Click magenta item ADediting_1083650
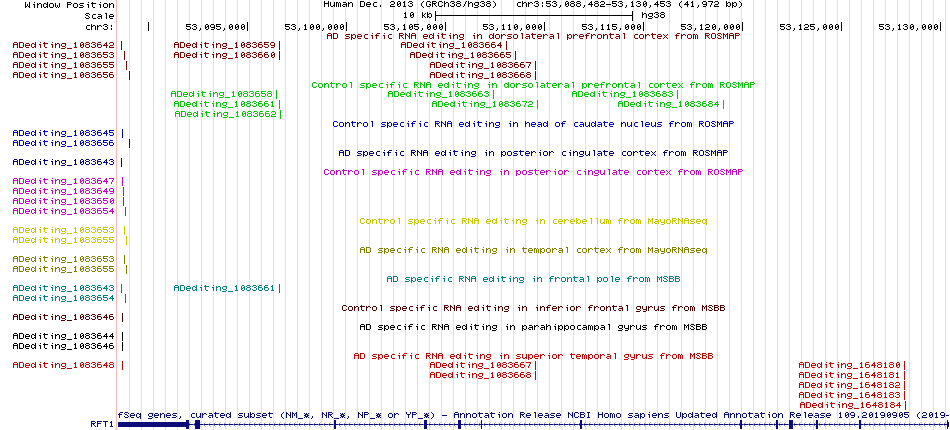950x430 pixels. click(x=64, y=200)
